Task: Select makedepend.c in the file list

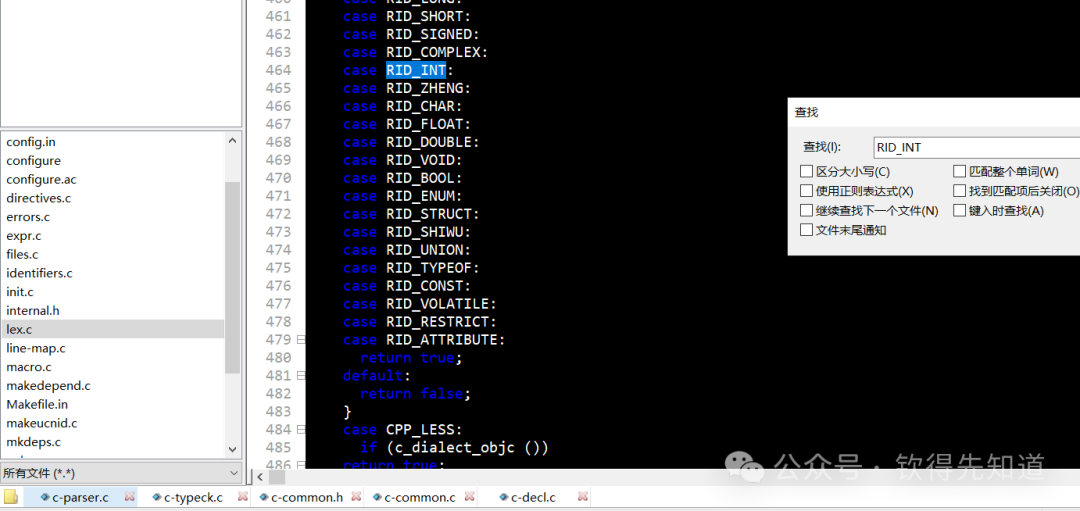Action: [x=48, y=386]
